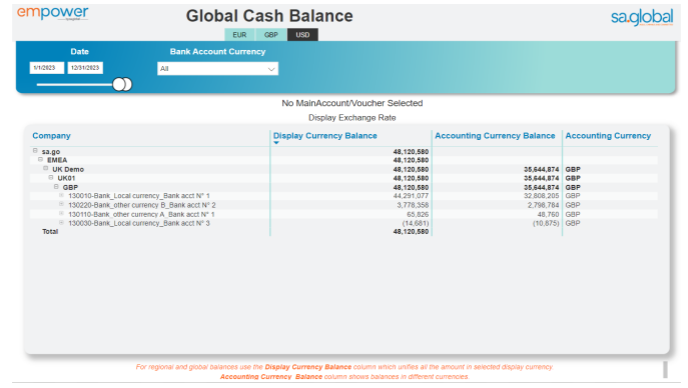Screen dimensions: 688x388
Task: Expand 130030-Bank_Local currency acct N° 3 row
Action: point(61,223)
